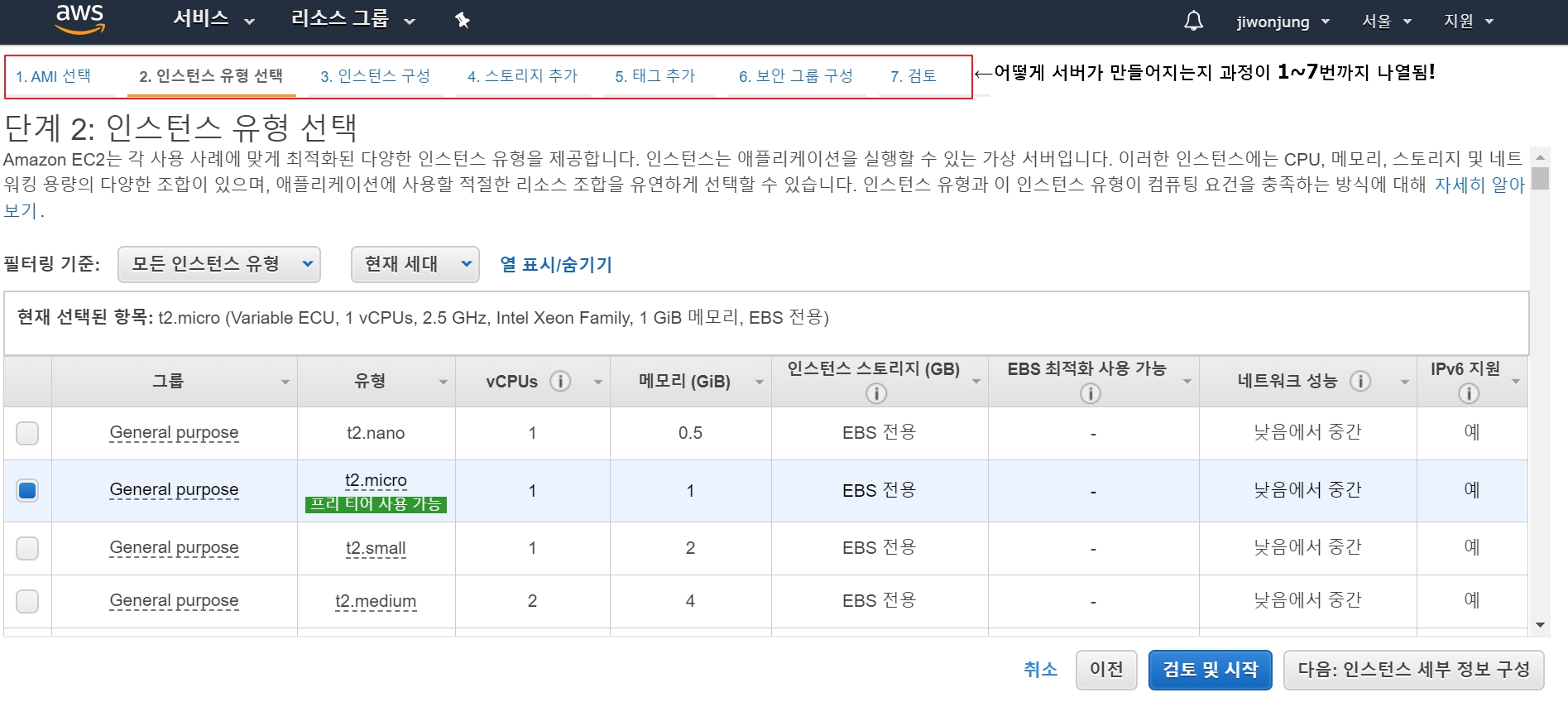Sort by 인스턴스 스토리지 column arrow

point(976,382)
